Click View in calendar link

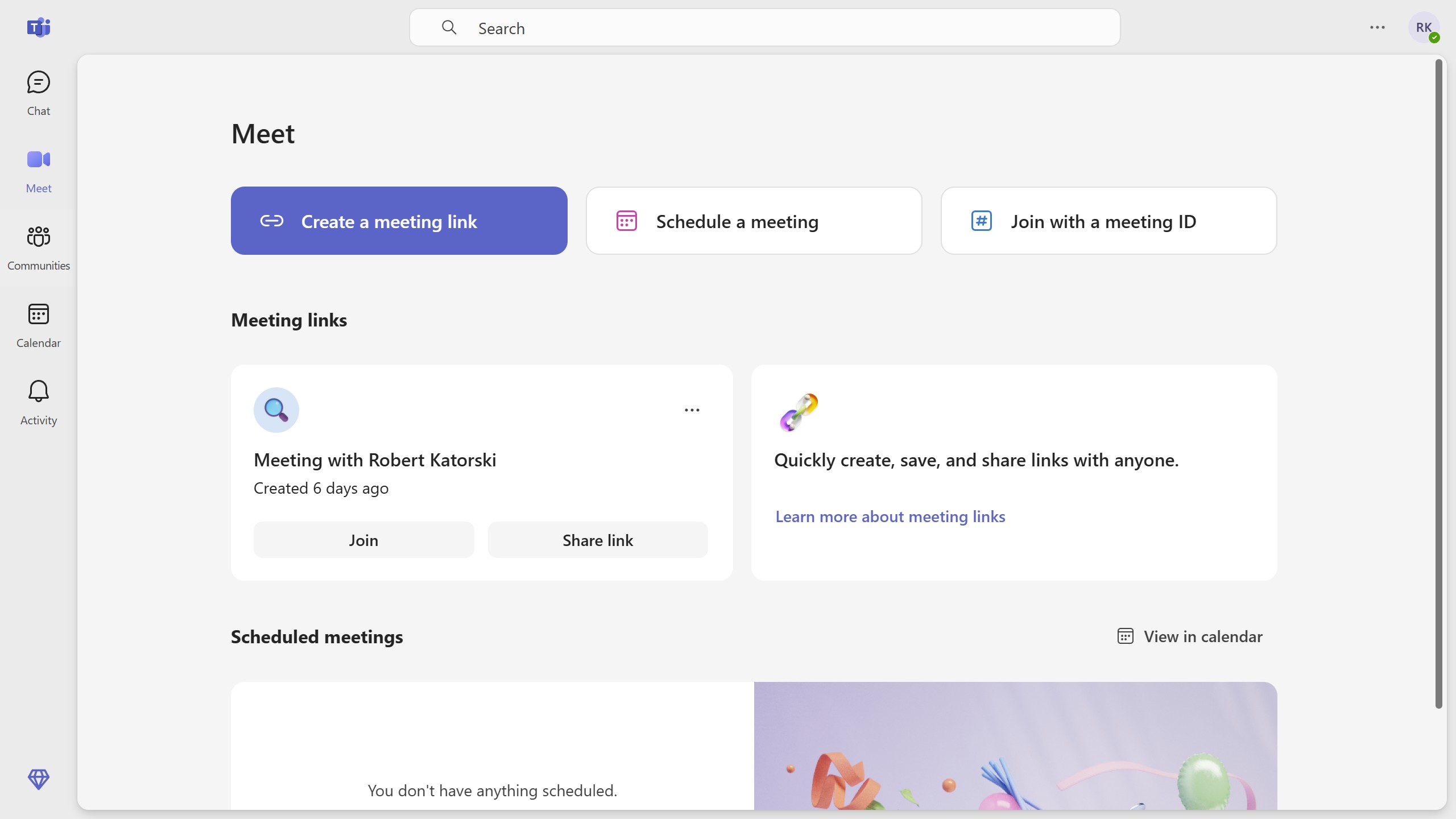click(1190, 636)
